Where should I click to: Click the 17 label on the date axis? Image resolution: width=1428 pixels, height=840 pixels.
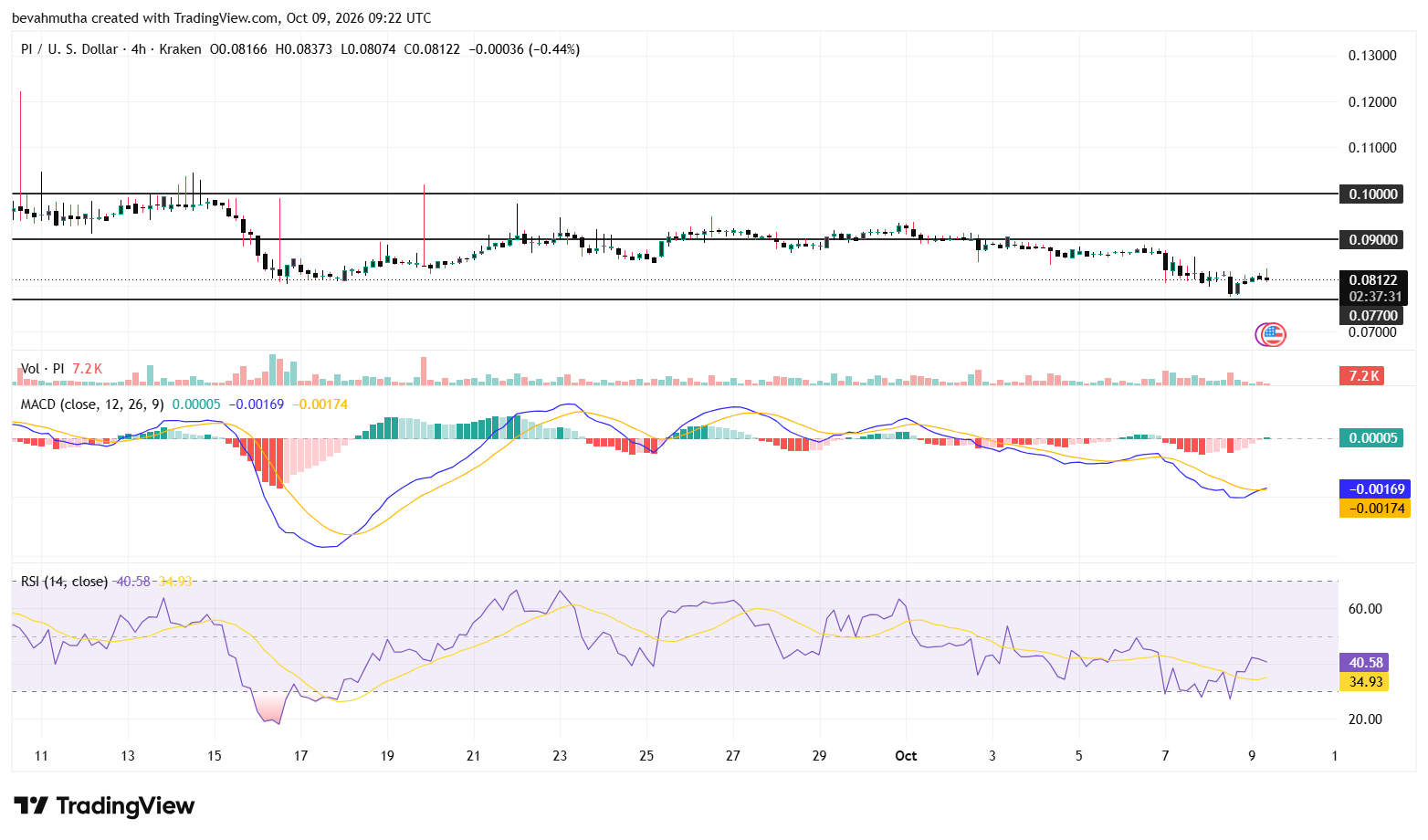point(300,756)
